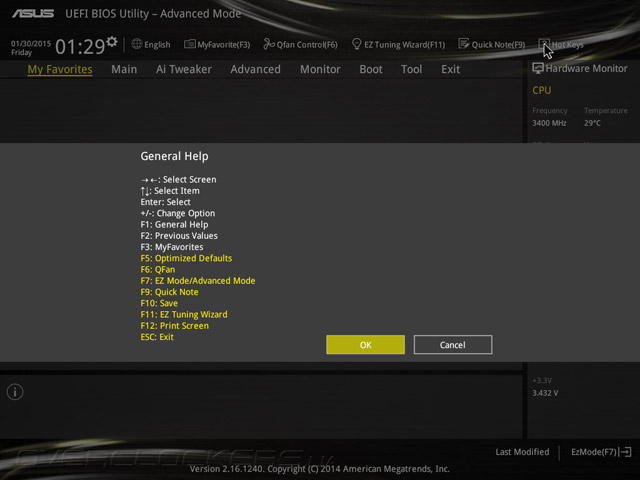Click the Hardware Monitor title text
This screenshot has width=640, height=480.
click(x=587, y=69)
